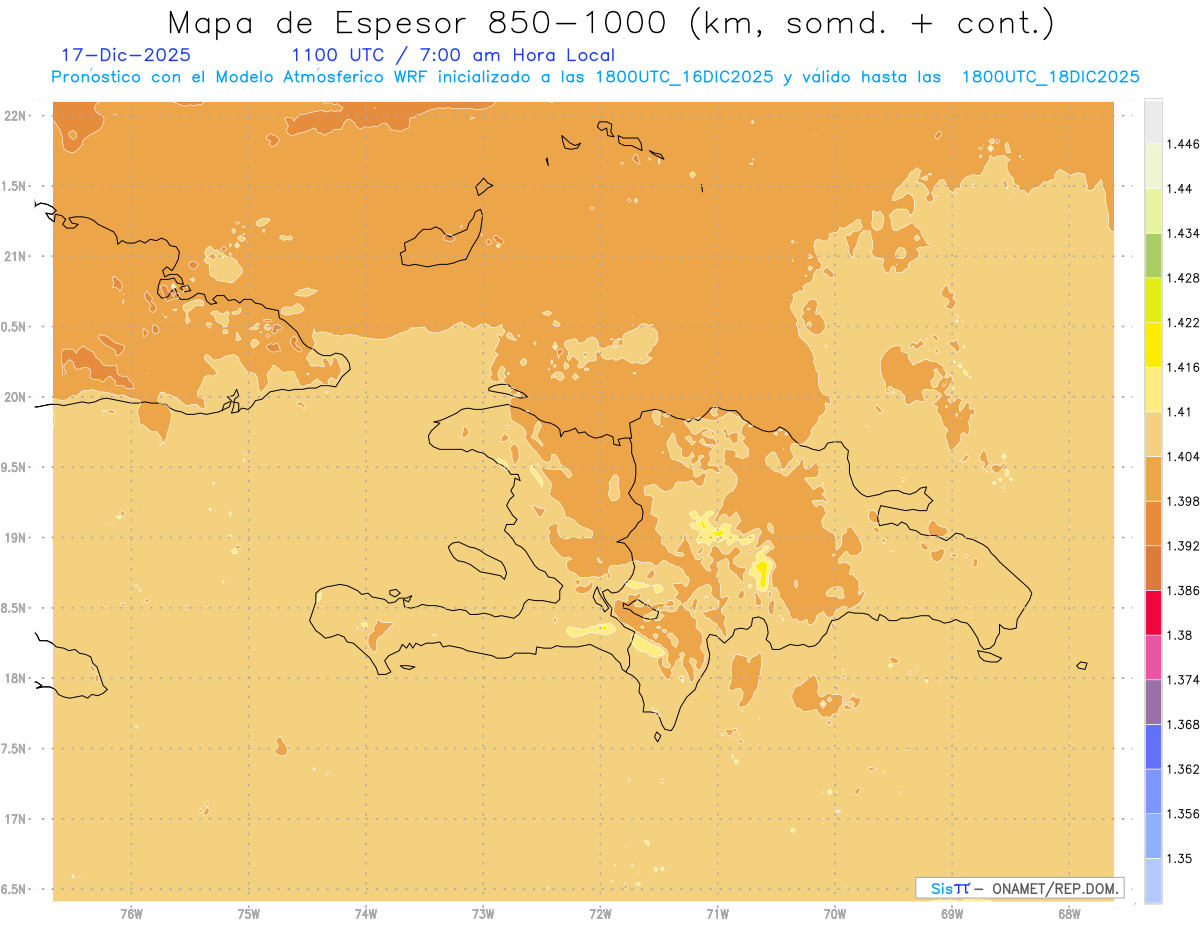
Task: Pick the light blue swatch between 1.35 and 1.356
Action: point(1153,836)
